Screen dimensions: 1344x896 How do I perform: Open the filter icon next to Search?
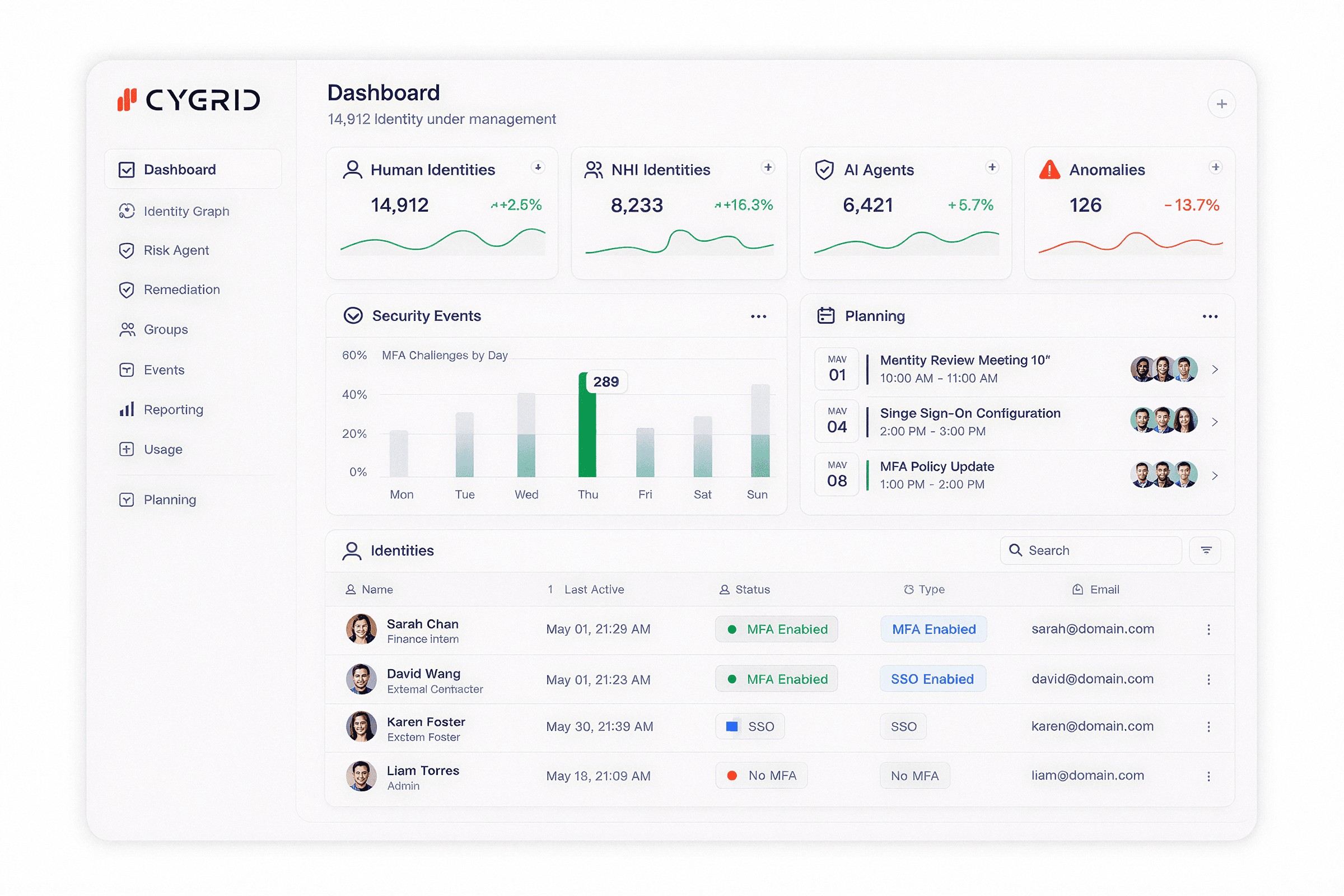click(x=1206, y=550)
